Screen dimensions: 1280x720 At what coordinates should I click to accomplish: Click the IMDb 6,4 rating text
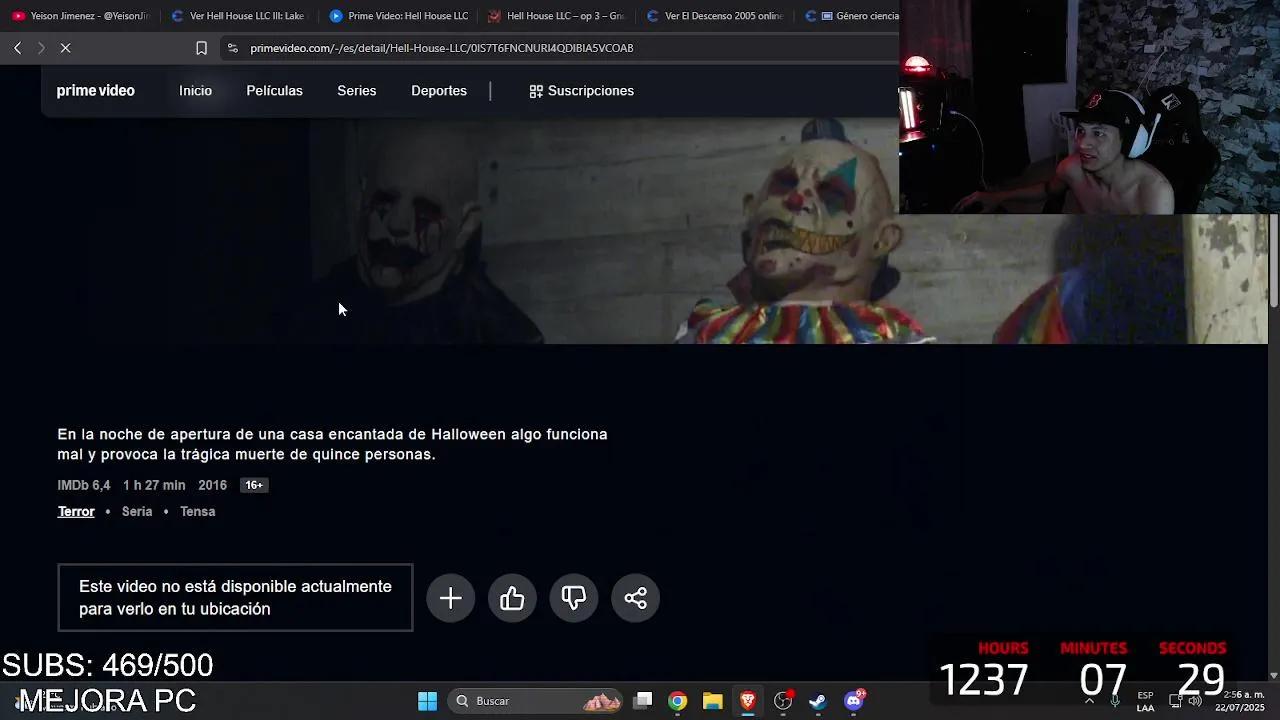(84, 485)
